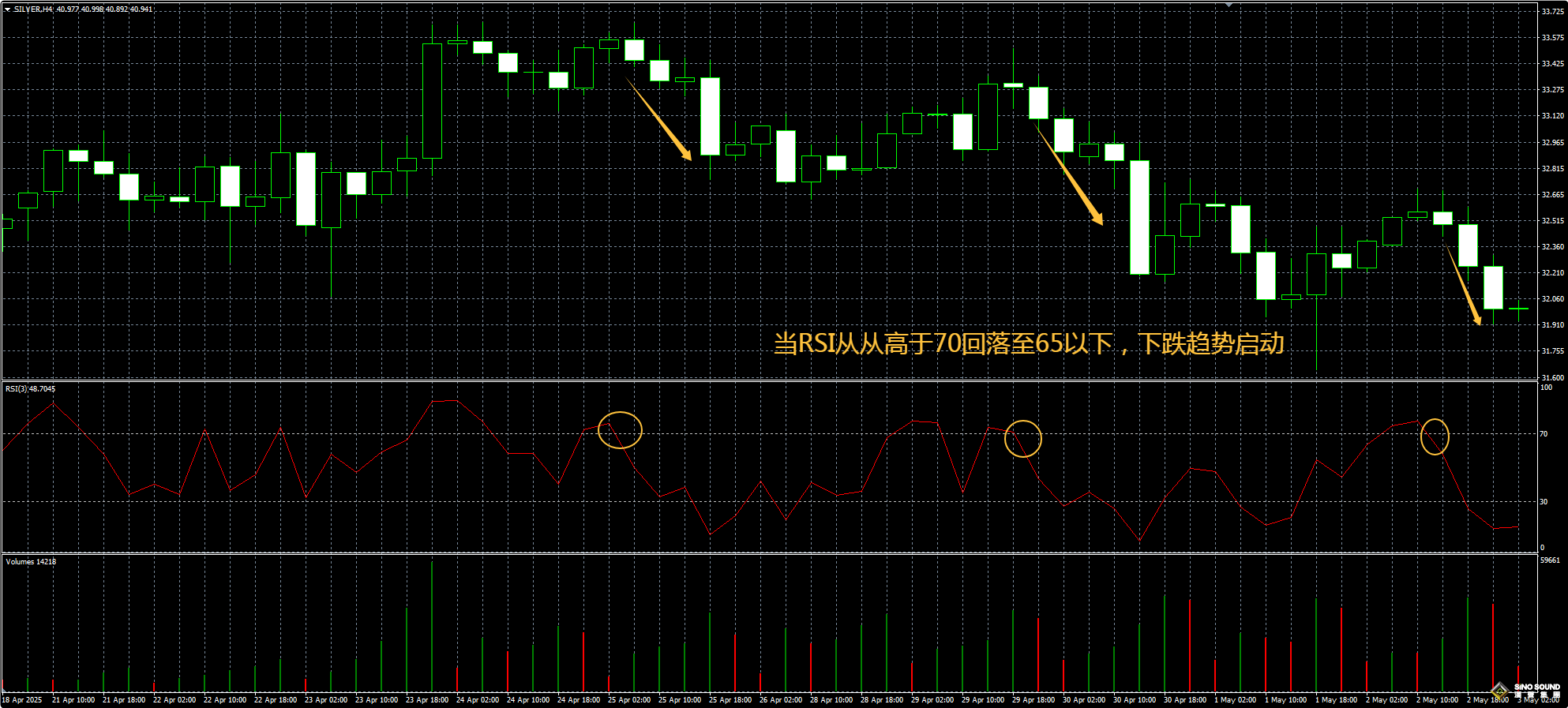Click the 1 May 02:00 time axis label
This screenshot has height=708, width=1568.
(1235, 700)
